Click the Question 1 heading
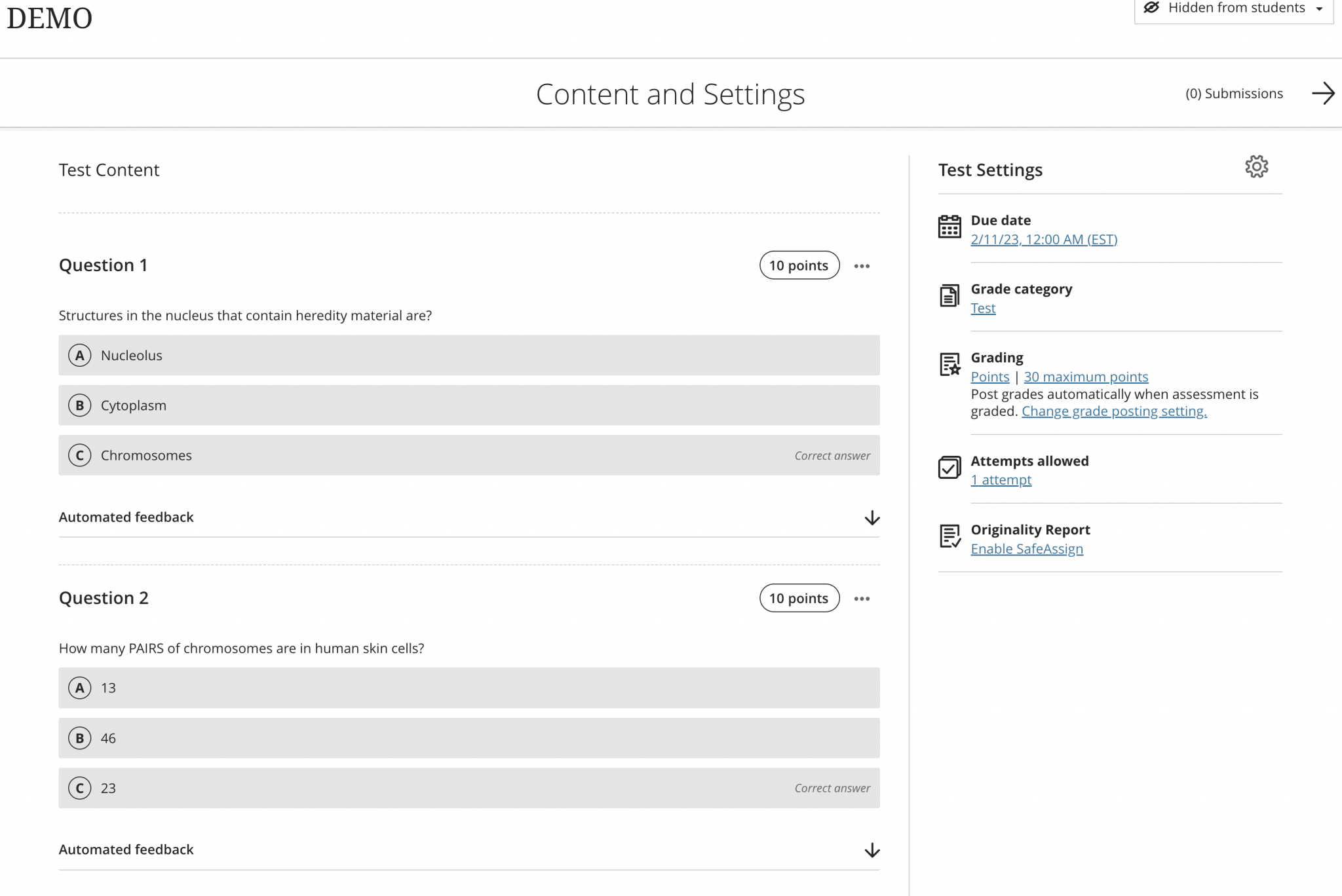The image size is (1342, 896). point(103,265)
